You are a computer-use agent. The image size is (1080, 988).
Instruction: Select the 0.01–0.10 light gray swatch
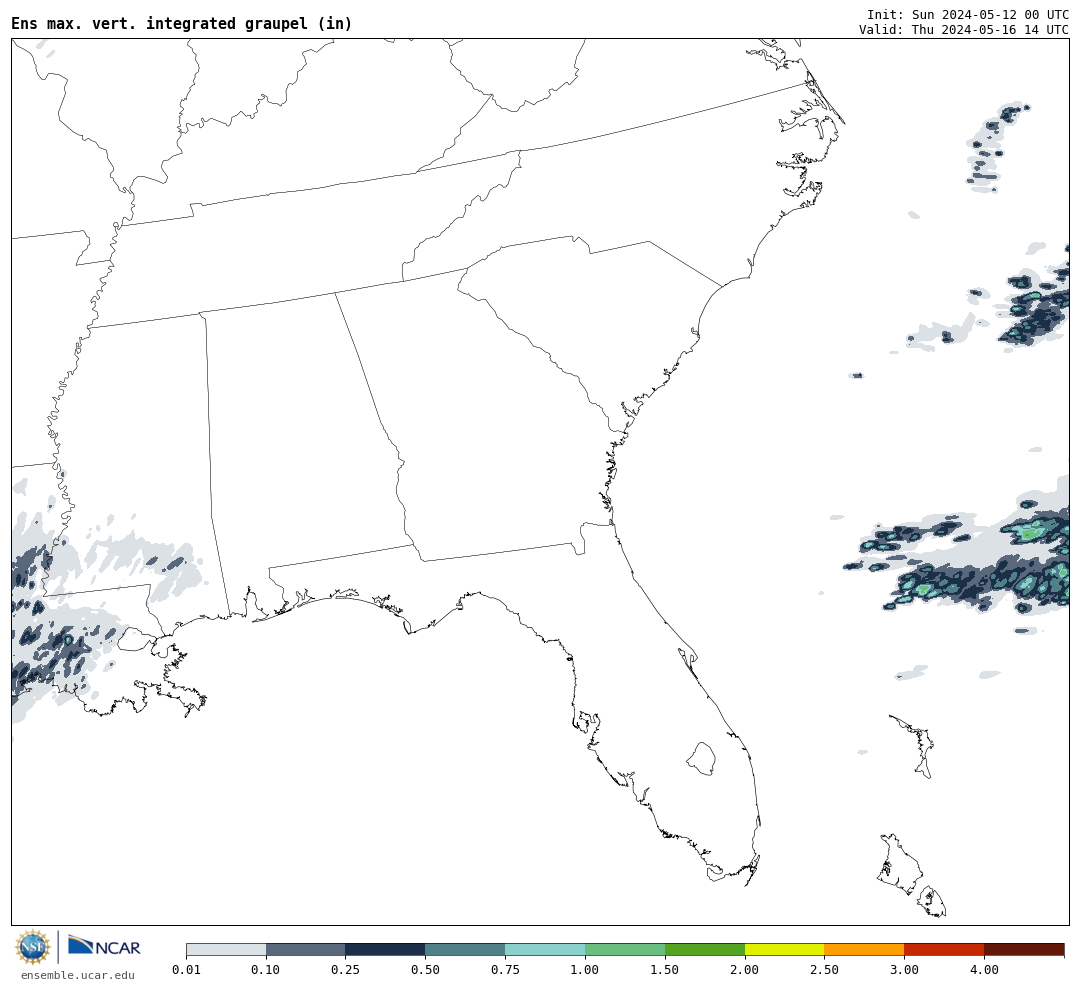[x=226, y=949]
